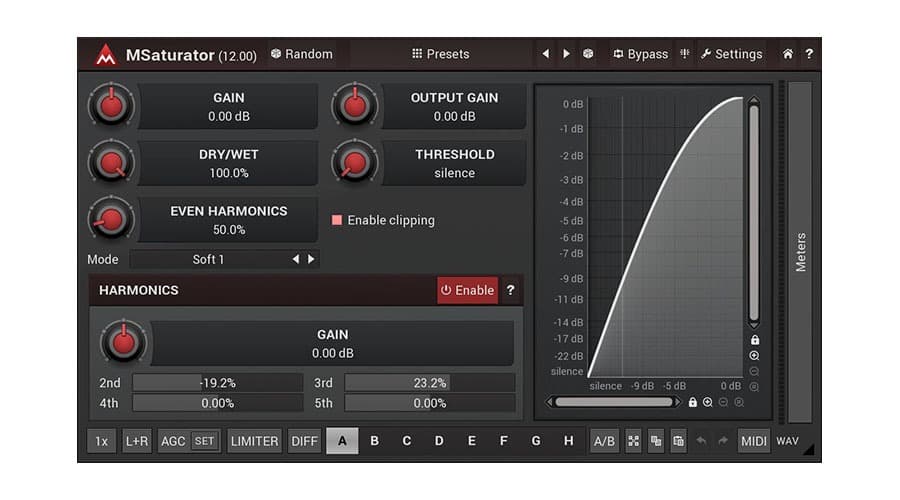Click the Harmonics GAIN knob
Image resolution: width=900 pixels, height=500 pixels.
[x=123, y=342]
